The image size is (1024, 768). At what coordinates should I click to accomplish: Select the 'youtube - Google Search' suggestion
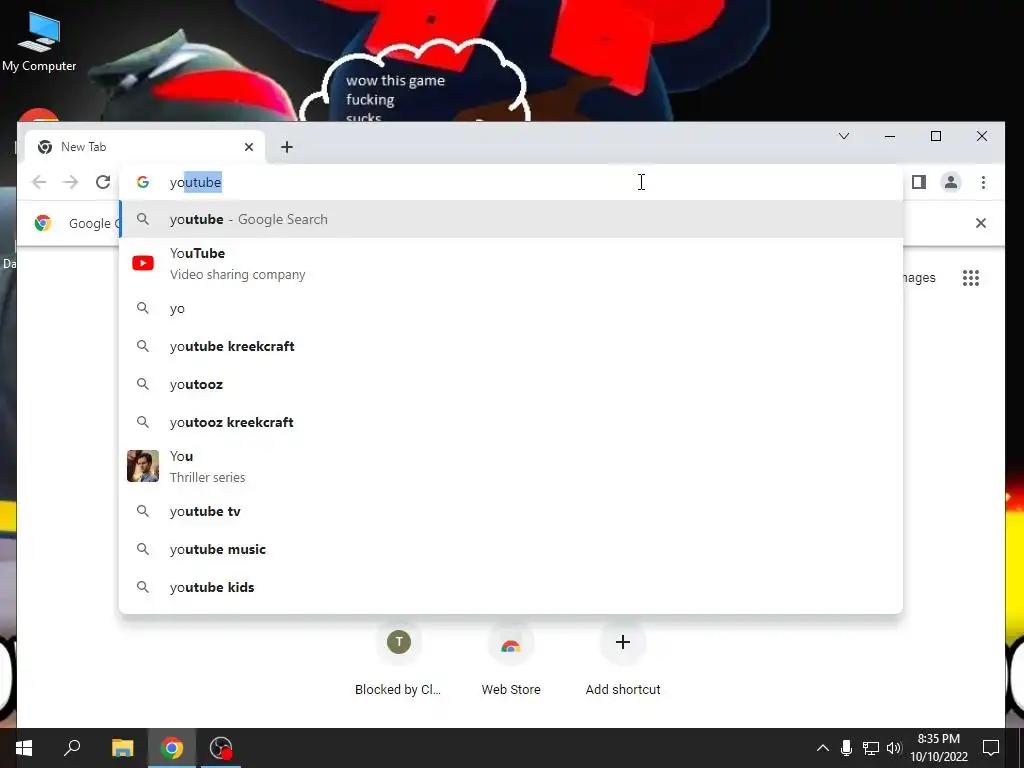[511, 219]
